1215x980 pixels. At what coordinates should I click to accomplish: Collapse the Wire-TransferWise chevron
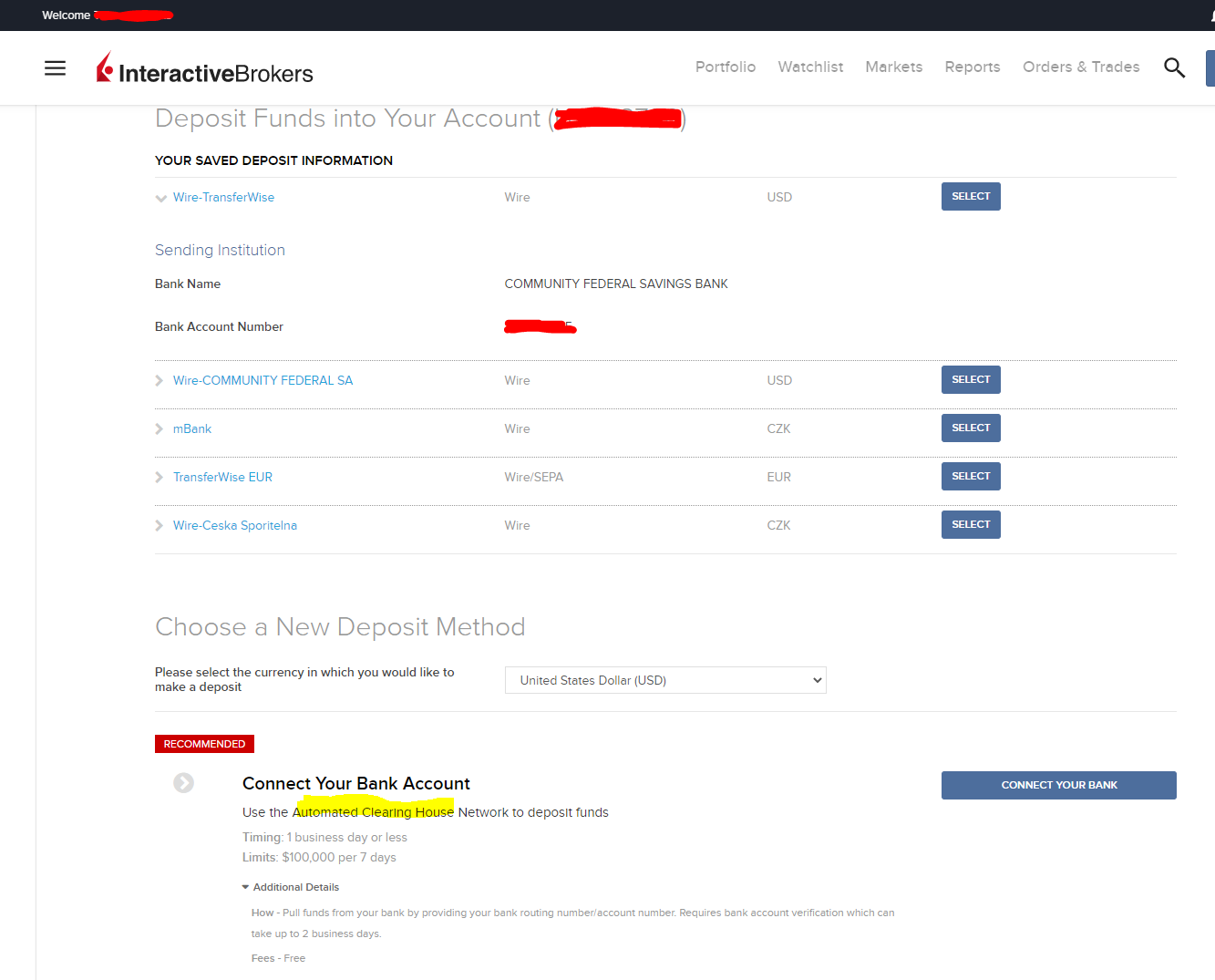[160, 198]
